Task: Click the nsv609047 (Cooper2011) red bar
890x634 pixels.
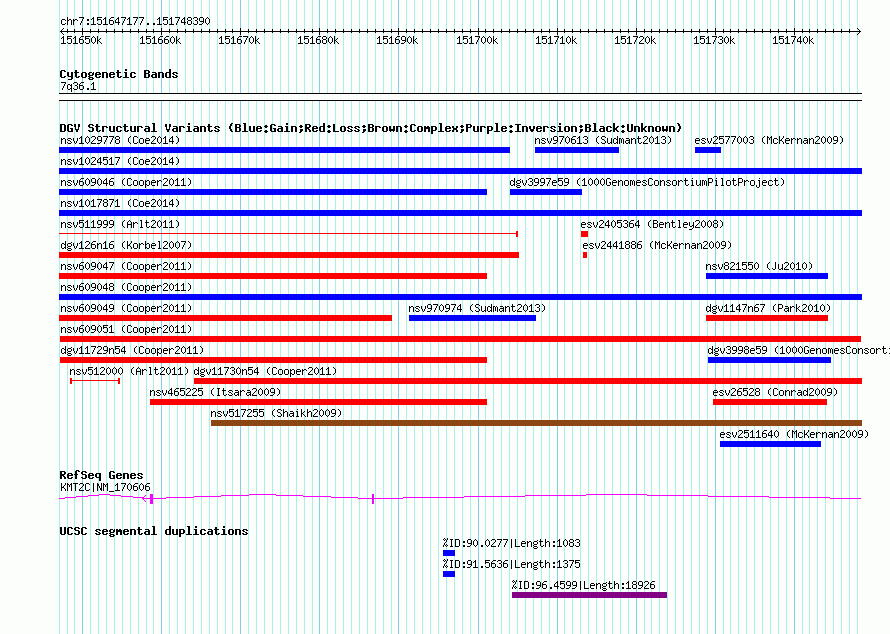Action: [x=273, y=276]
